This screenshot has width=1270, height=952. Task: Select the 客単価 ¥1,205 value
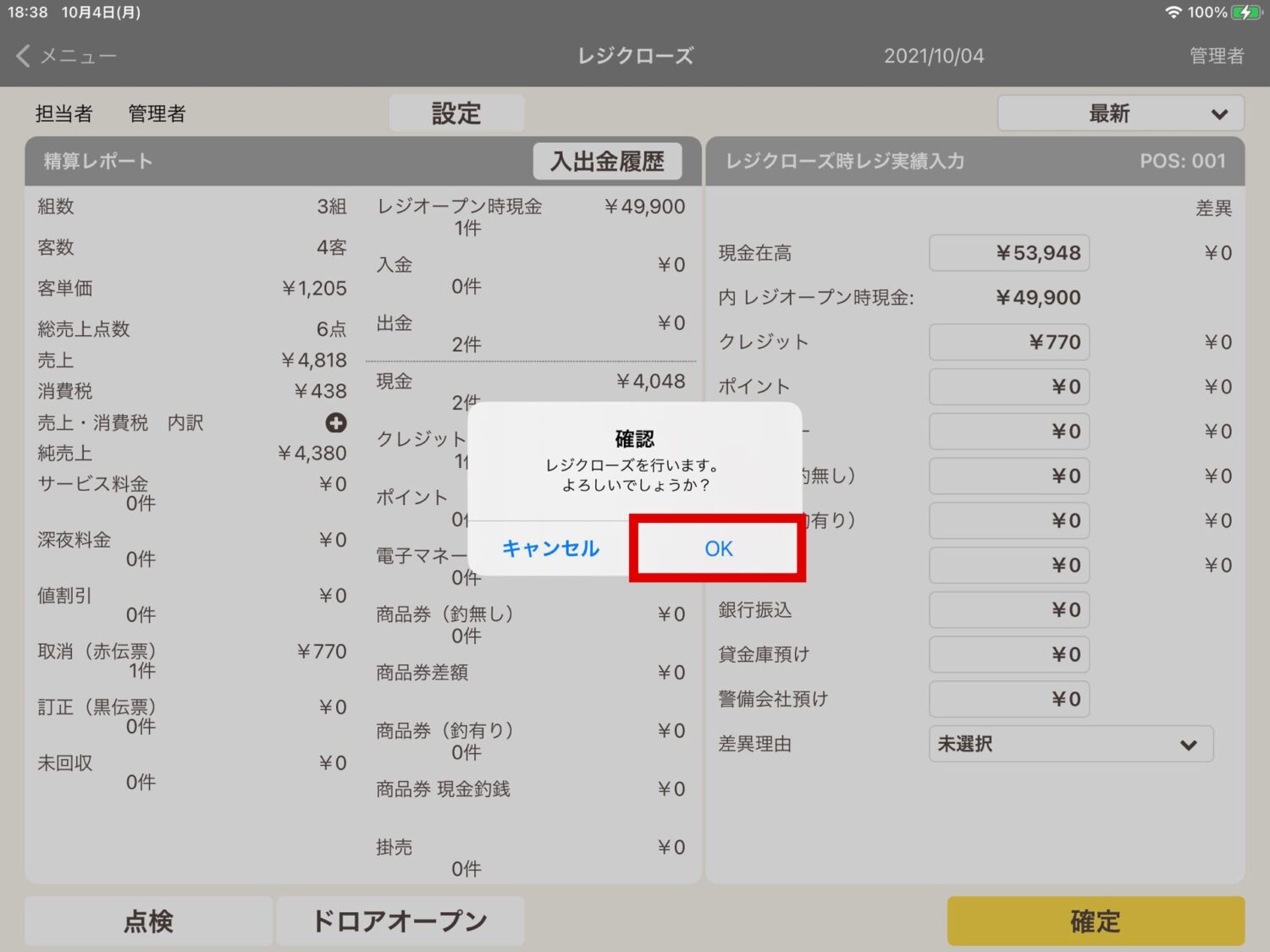point(314,289)
